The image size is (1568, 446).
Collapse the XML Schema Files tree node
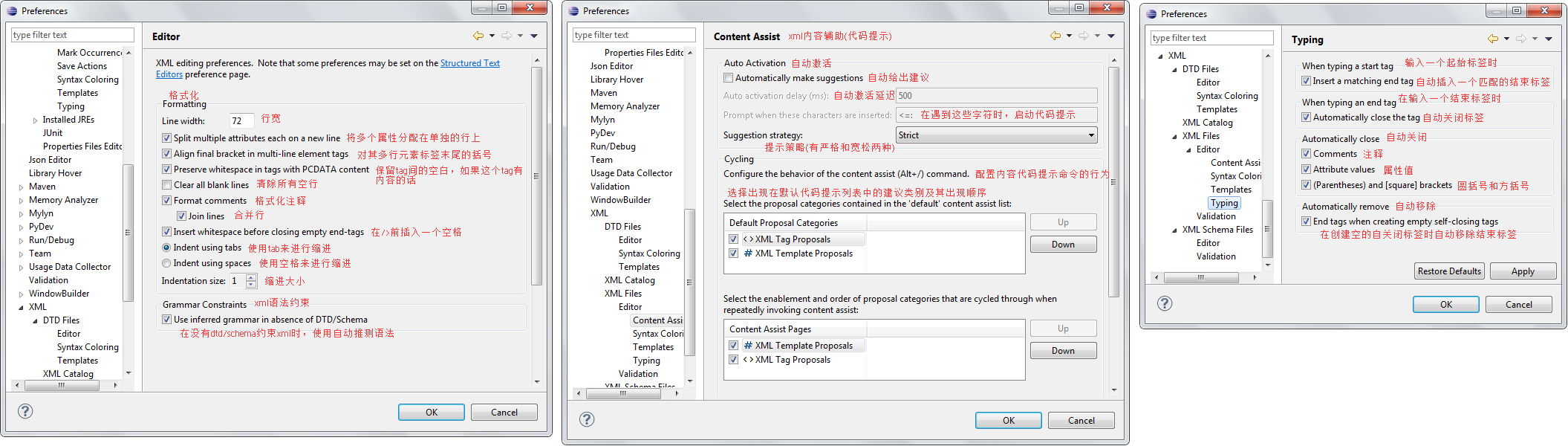click(x=1174, y=230)
